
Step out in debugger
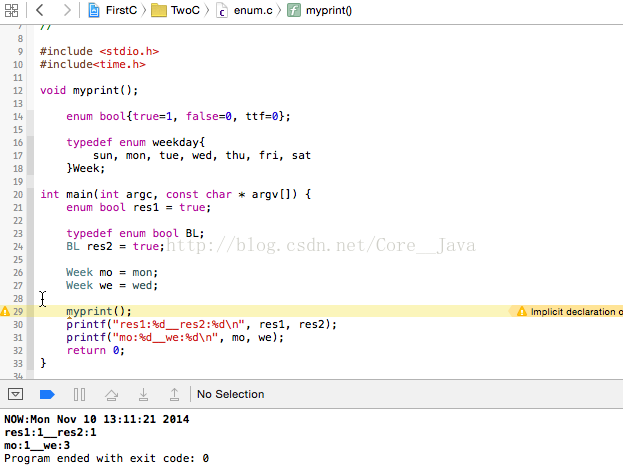[x=174, y=394]
